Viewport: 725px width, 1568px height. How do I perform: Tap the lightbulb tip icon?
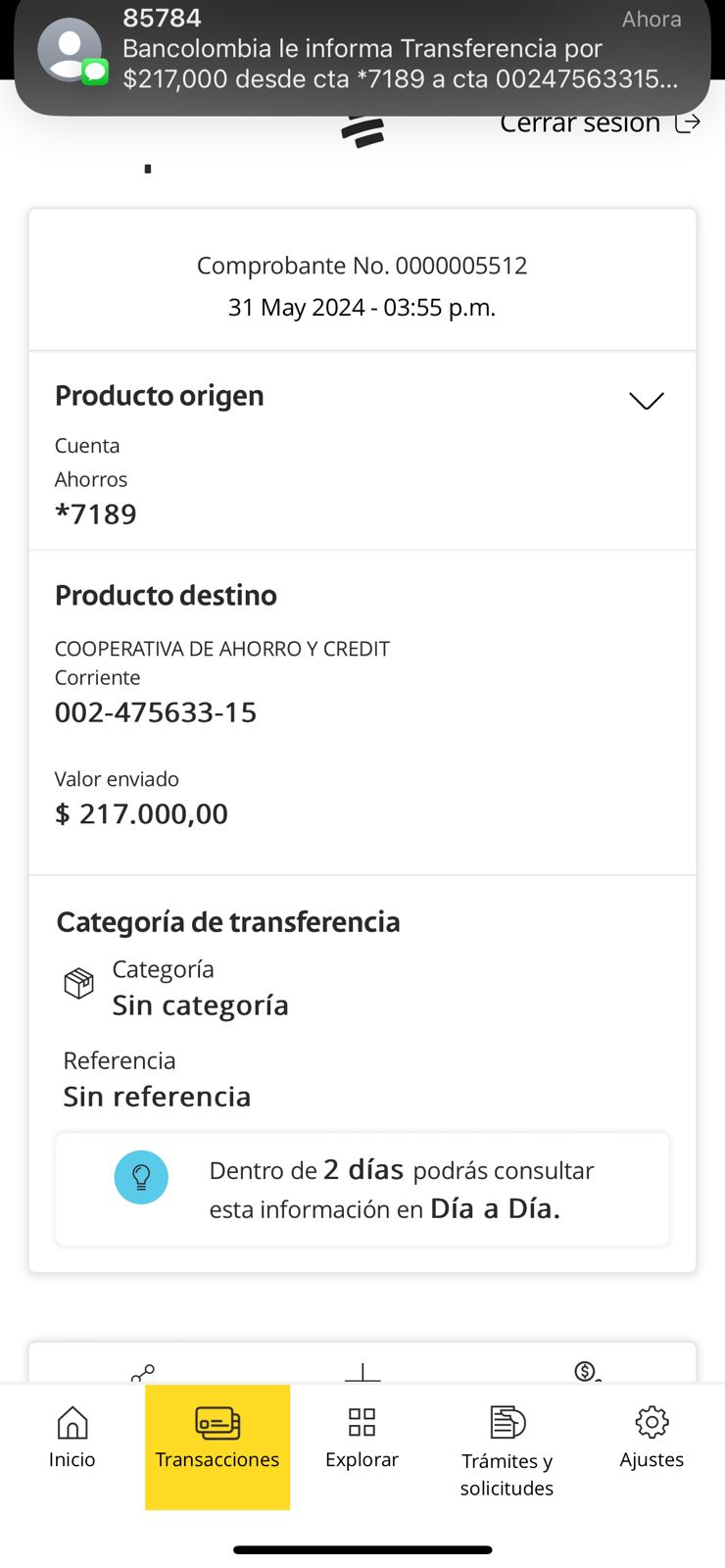(x=141, y=1177)
